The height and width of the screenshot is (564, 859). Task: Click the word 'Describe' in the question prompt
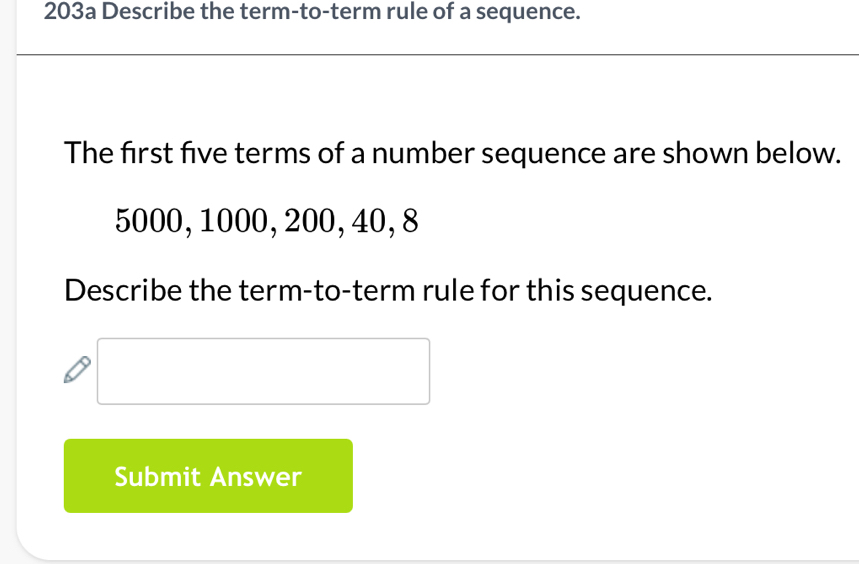pyautogui.click(x=122, y=291)
